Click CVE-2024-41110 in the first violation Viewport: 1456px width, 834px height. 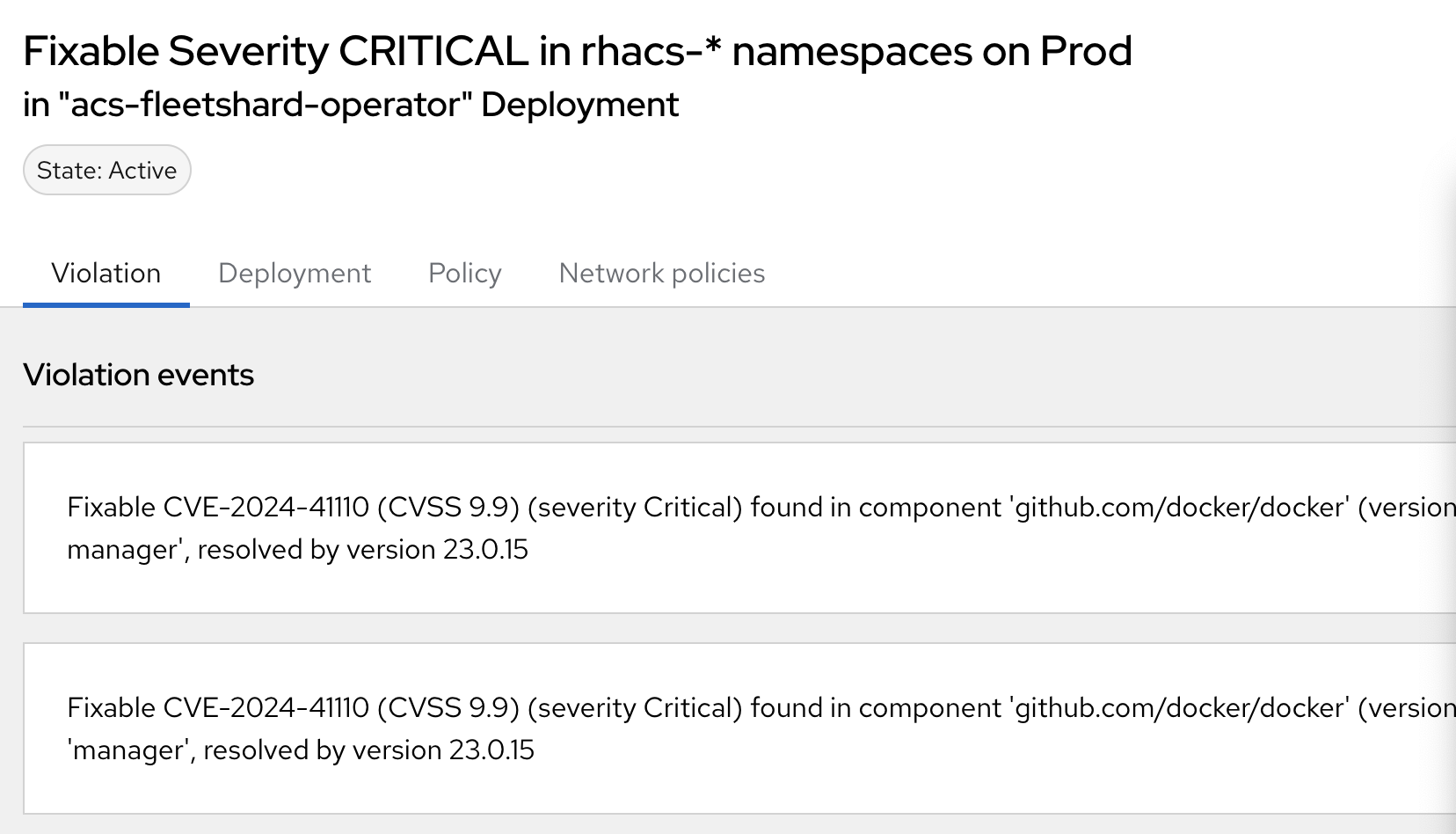[x=266, y=508]
